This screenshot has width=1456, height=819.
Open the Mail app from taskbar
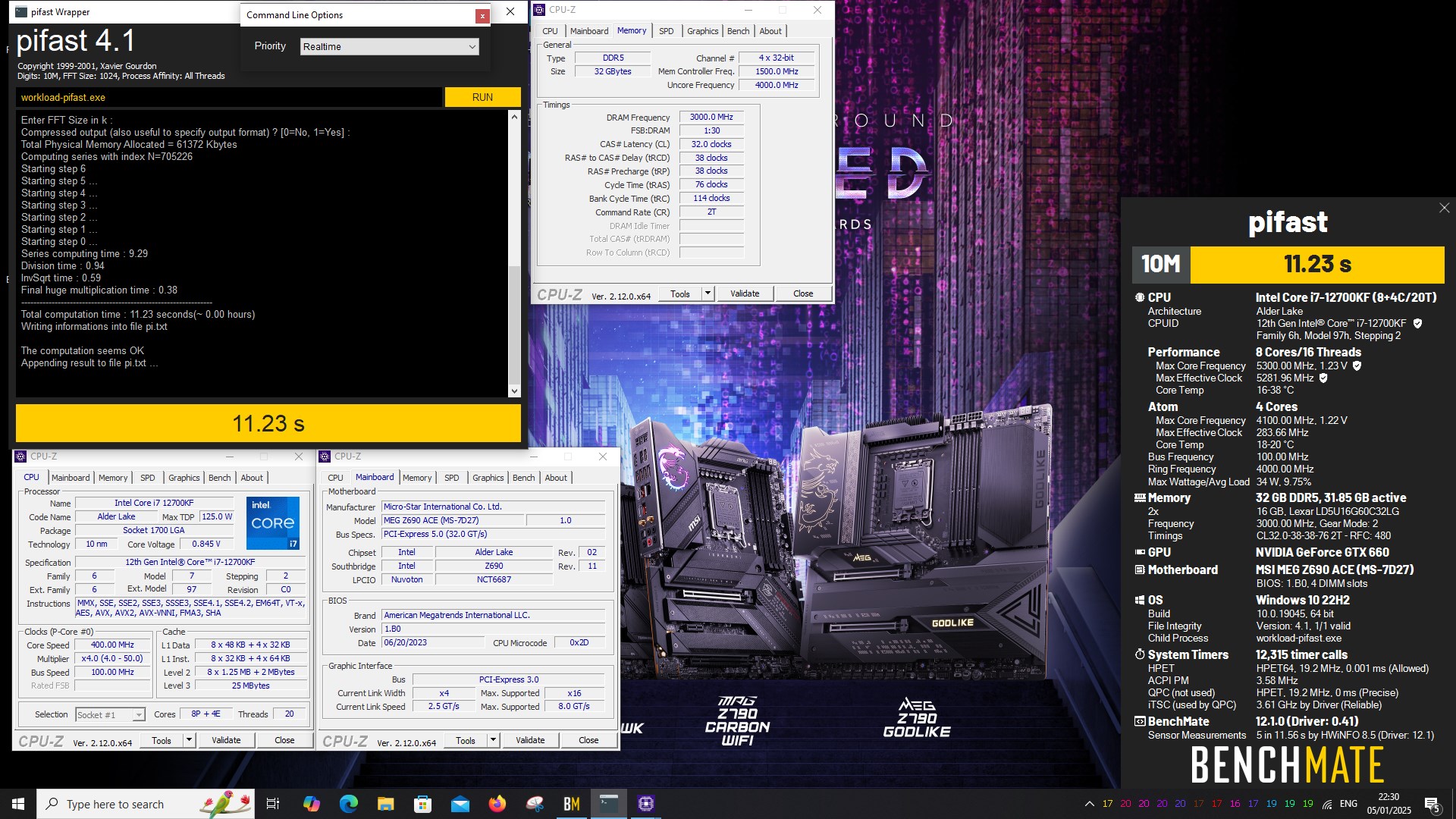[460, 804]
